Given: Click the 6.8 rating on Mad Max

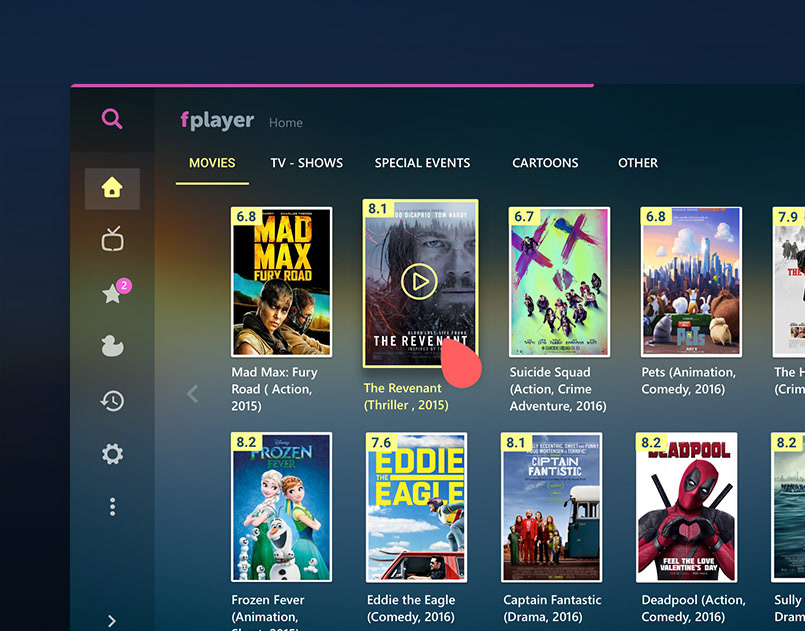Looking at the screenshot, I should (x=246, y=216).
